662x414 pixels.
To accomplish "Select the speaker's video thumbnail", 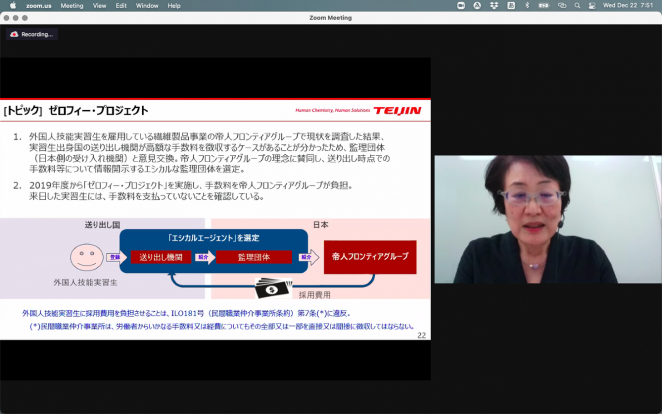I will point(547,219).
